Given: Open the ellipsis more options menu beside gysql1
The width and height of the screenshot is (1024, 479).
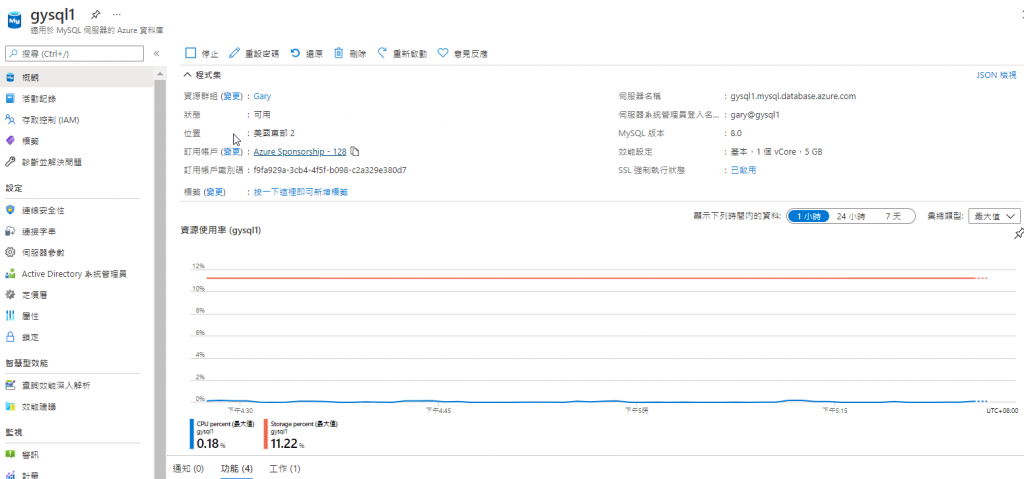Looking at the screenshot, I should point(116,14).
